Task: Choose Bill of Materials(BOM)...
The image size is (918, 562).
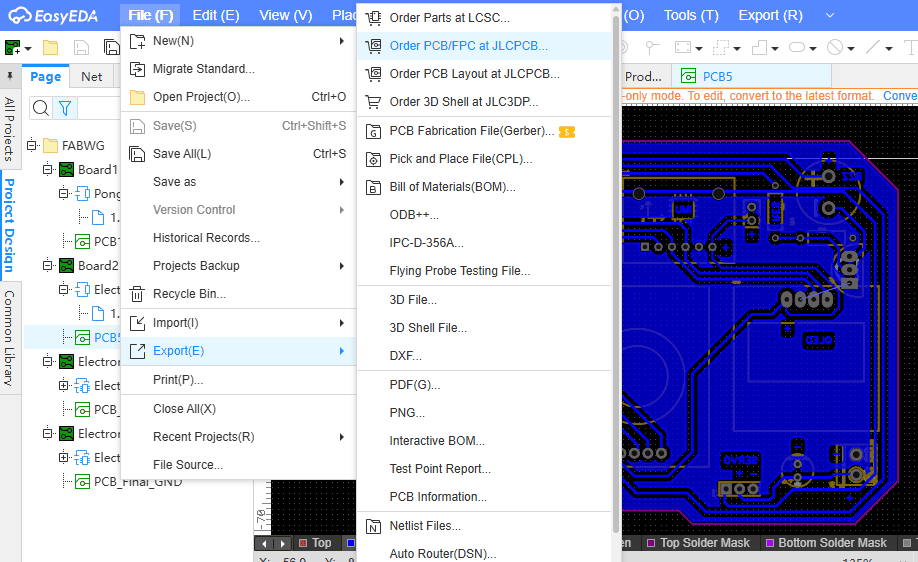Action: pos(484,187)
